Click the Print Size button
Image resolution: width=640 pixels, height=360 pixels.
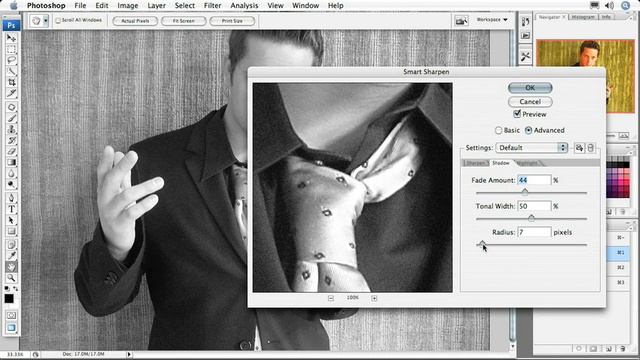232,21
